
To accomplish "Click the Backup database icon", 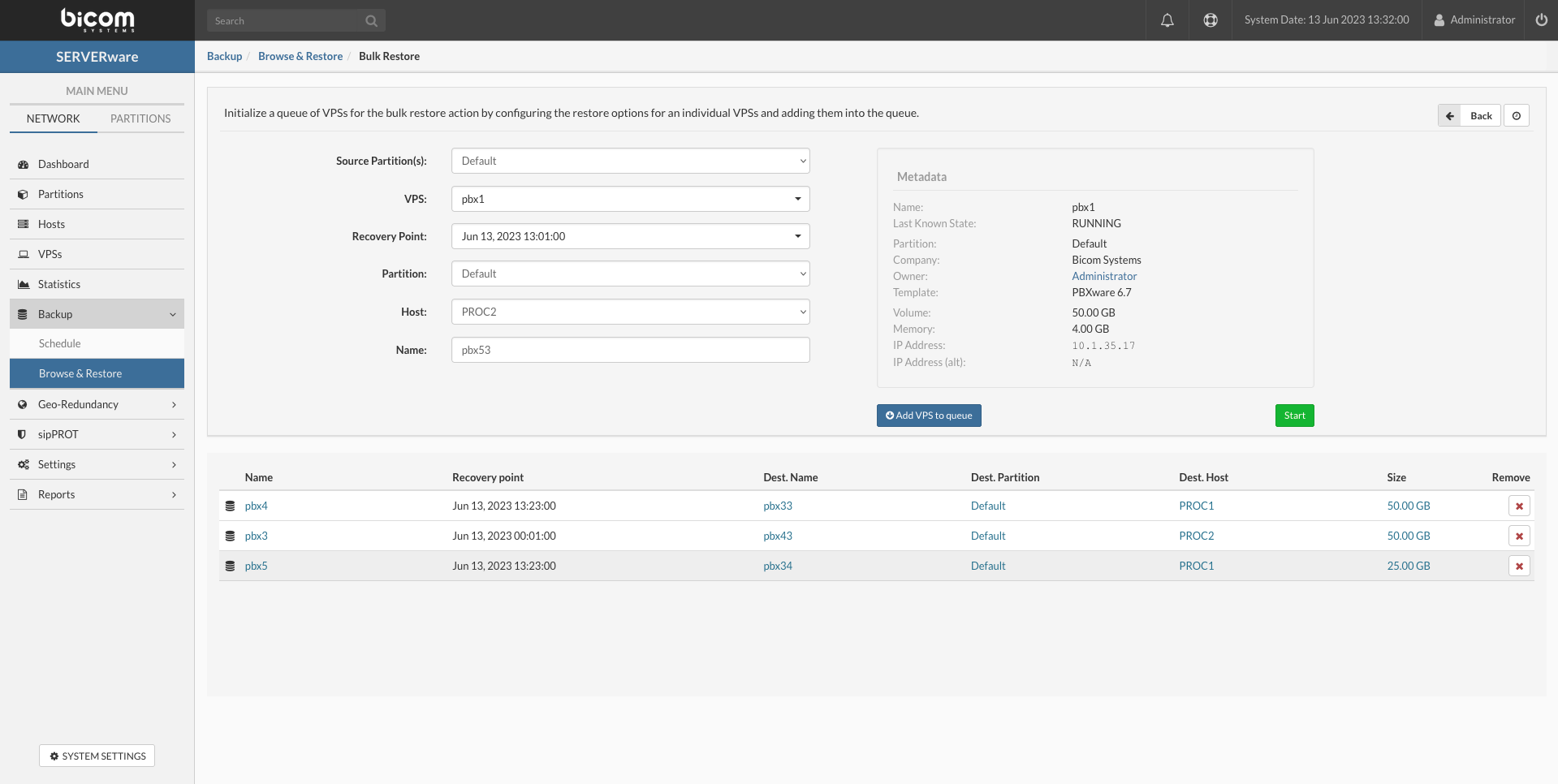I will pyautogui.click(x=23, y=314).
